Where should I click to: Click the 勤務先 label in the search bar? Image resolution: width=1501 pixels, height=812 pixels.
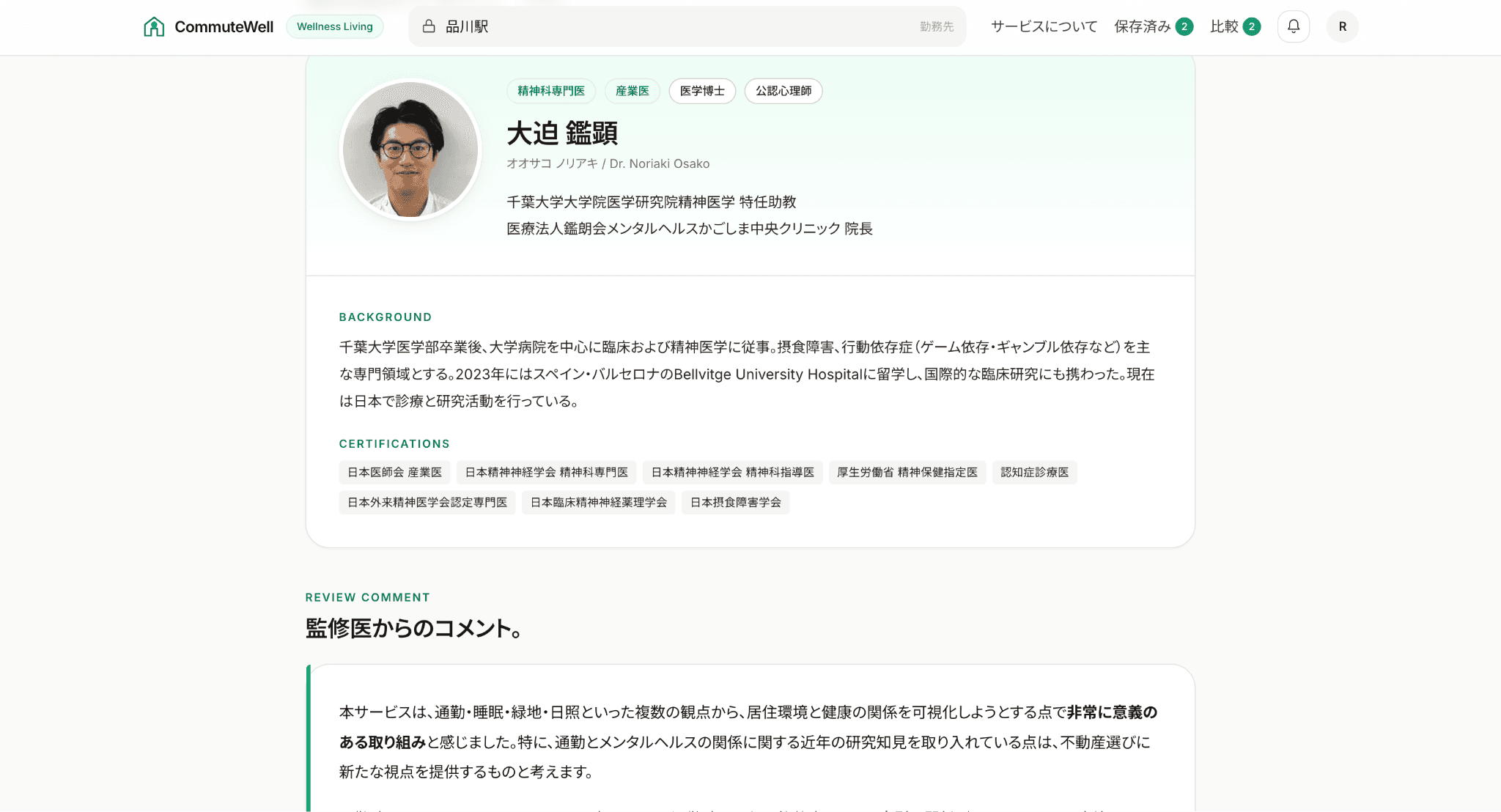[936, 26]
